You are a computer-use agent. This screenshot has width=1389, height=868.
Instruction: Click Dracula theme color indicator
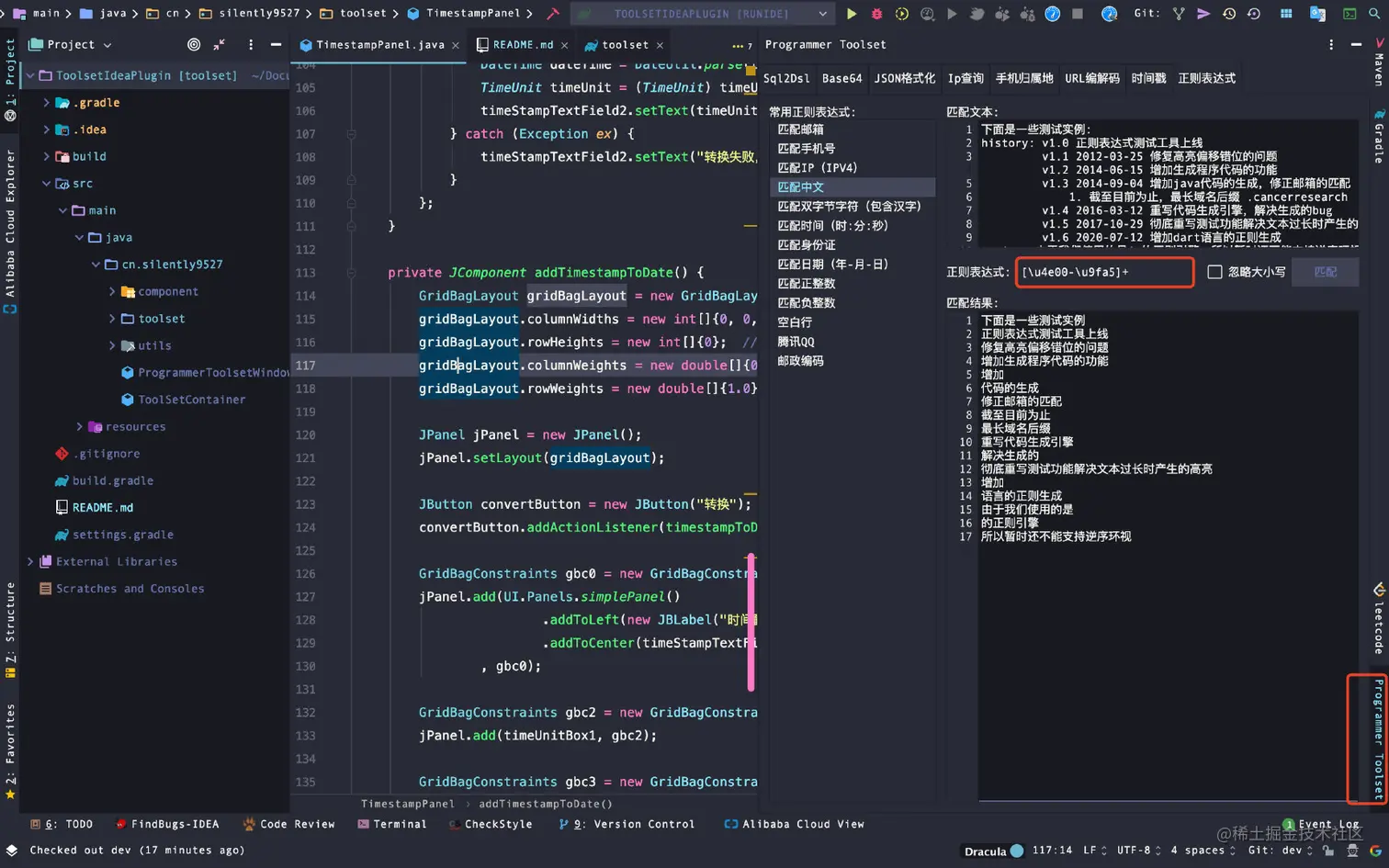[x=1017, y=851]
